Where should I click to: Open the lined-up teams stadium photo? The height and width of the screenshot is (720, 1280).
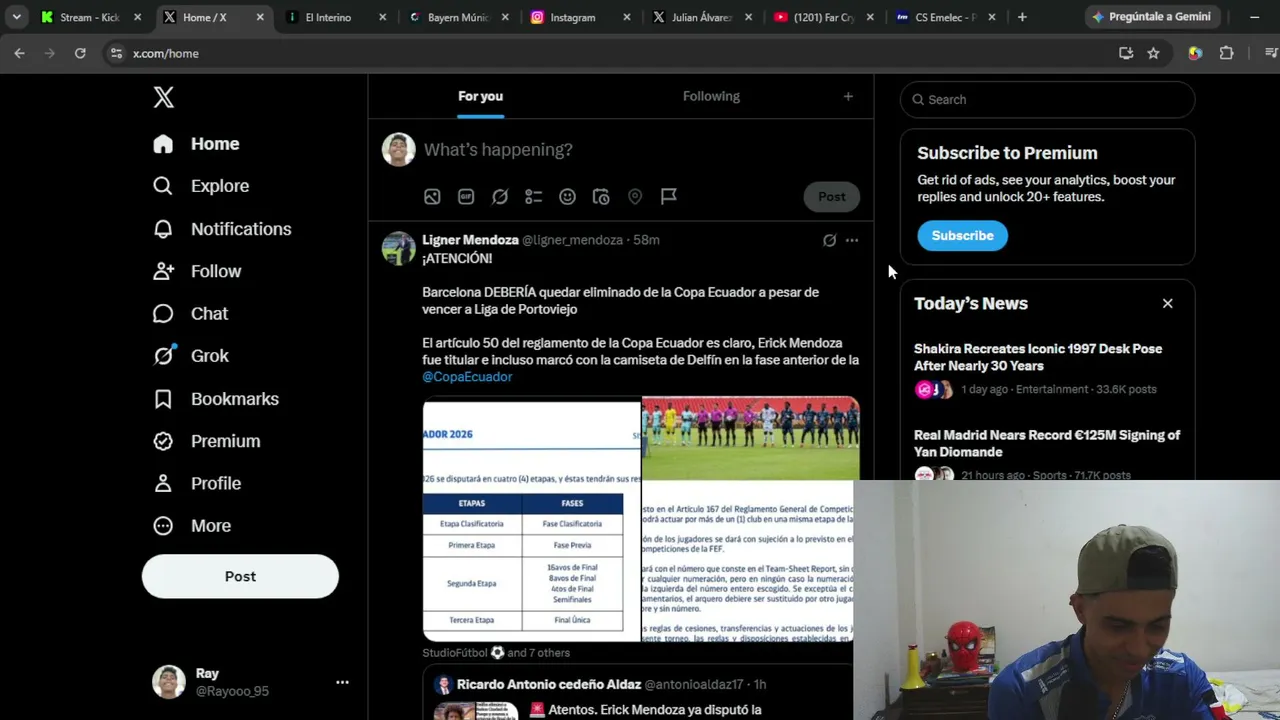tap(750, 438)
